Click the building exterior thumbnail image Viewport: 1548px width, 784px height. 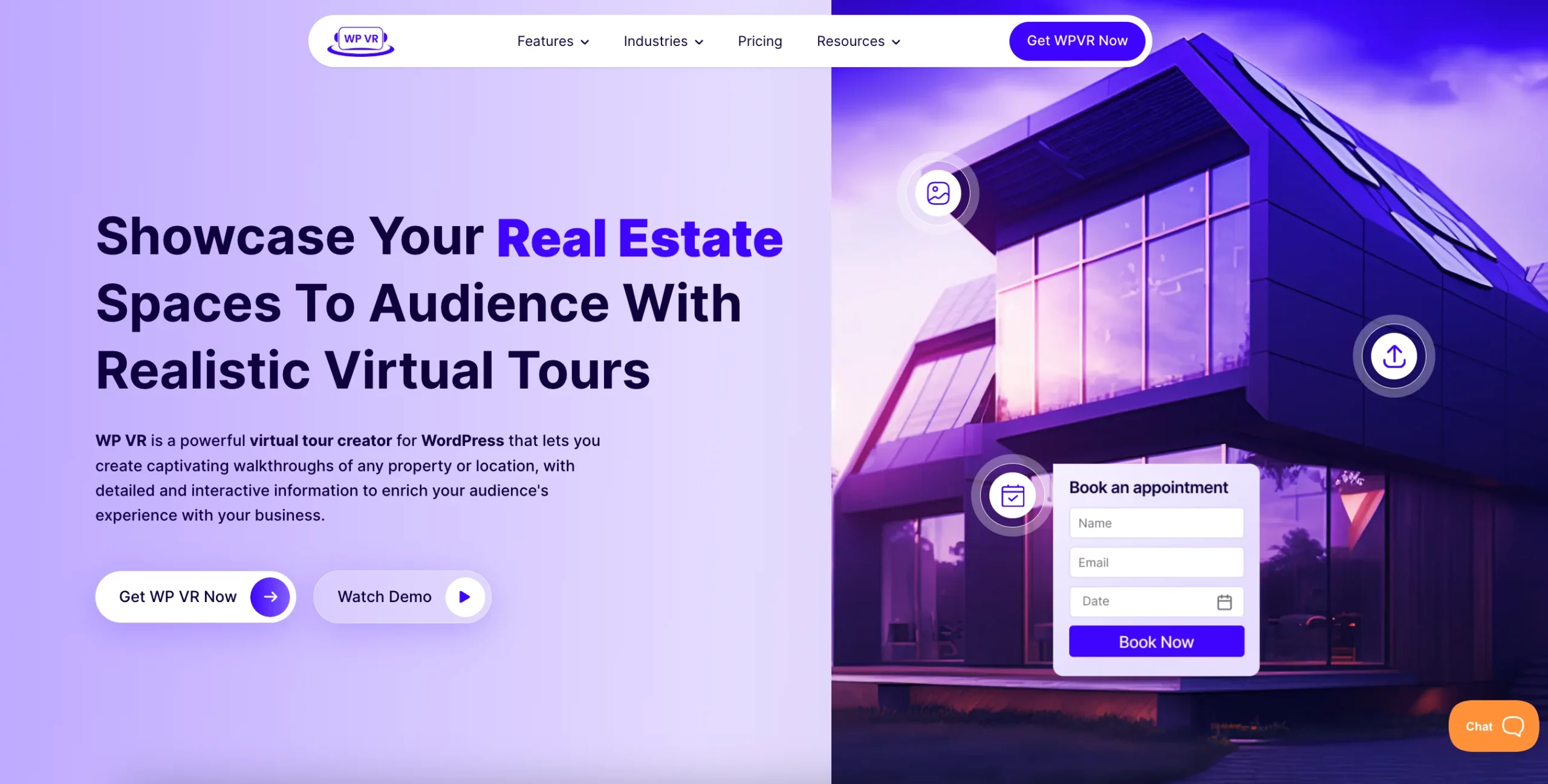tap(937, 193)
